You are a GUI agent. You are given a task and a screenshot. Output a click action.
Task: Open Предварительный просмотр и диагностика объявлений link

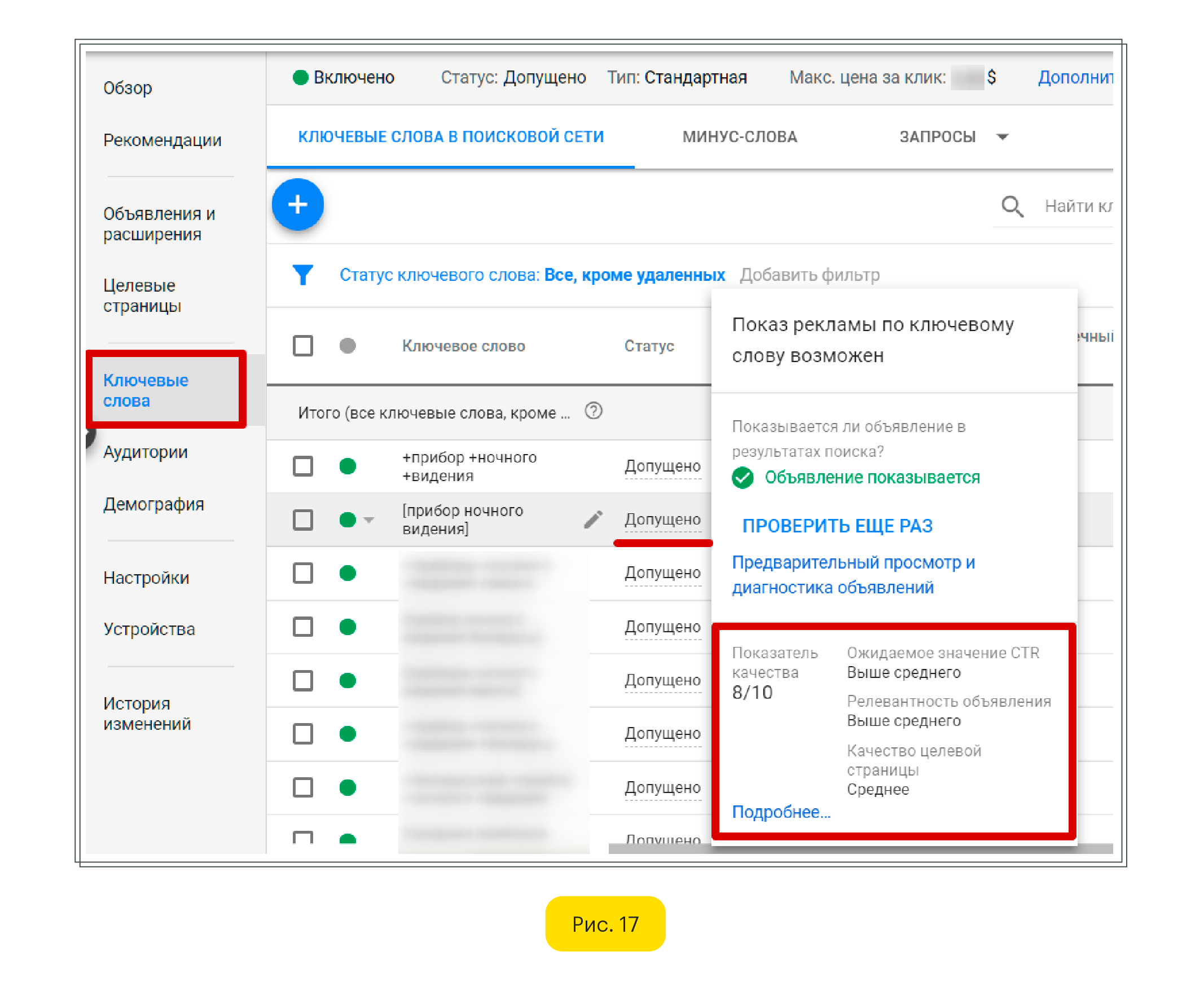pyautogui.click(x=853, y=574)
